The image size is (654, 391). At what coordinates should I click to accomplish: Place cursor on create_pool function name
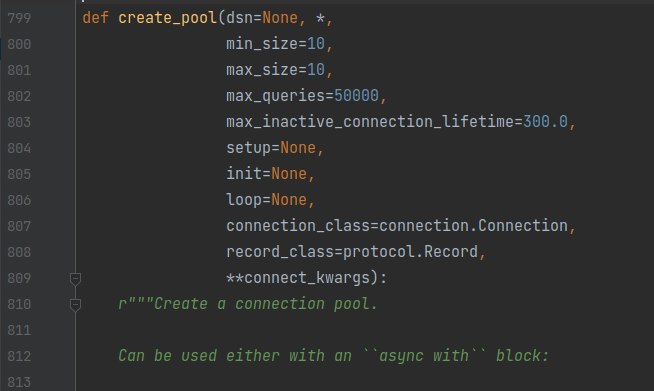click(x=167, y=18)
